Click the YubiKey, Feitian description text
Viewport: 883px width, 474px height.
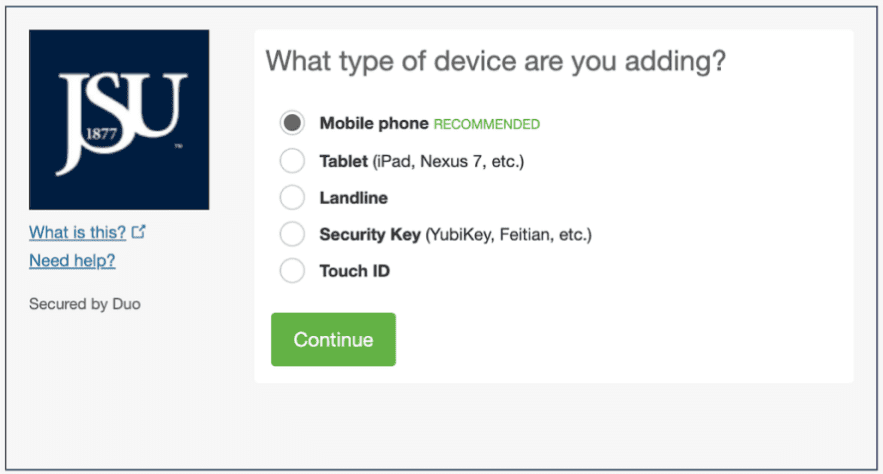510,235
